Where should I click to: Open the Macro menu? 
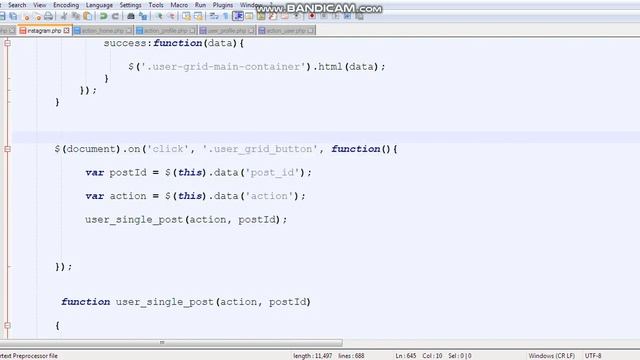point(179,5)
